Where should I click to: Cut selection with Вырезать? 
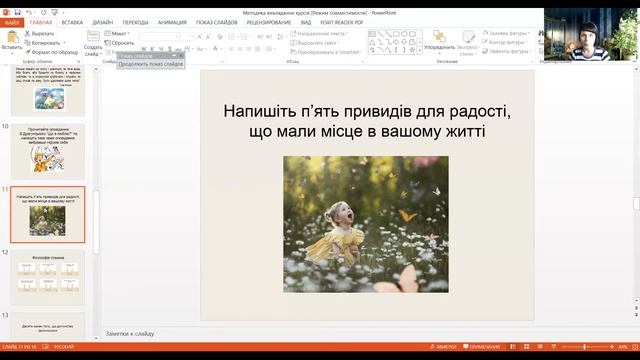pos(39,33)
